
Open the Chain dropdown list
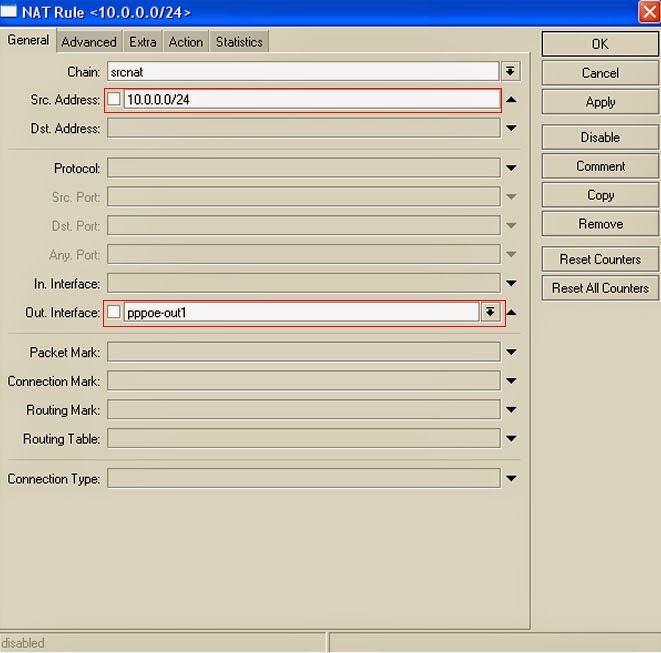point(510,71)
